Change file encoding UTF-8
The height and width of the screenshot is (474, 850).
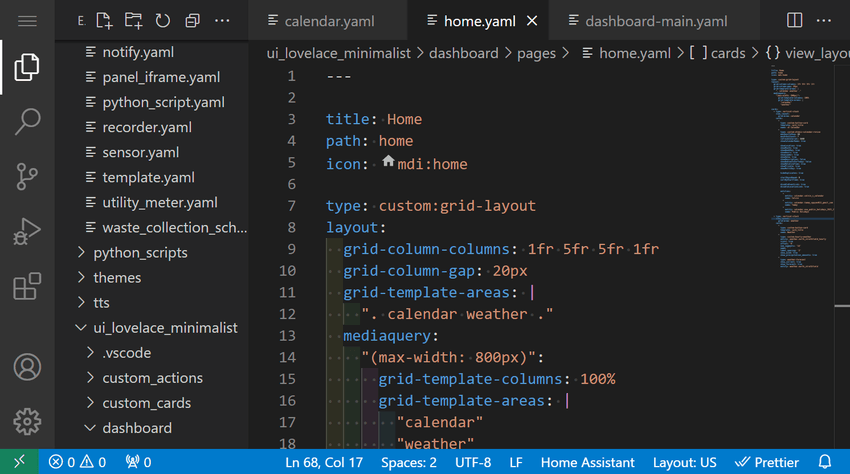pos(473,462)
